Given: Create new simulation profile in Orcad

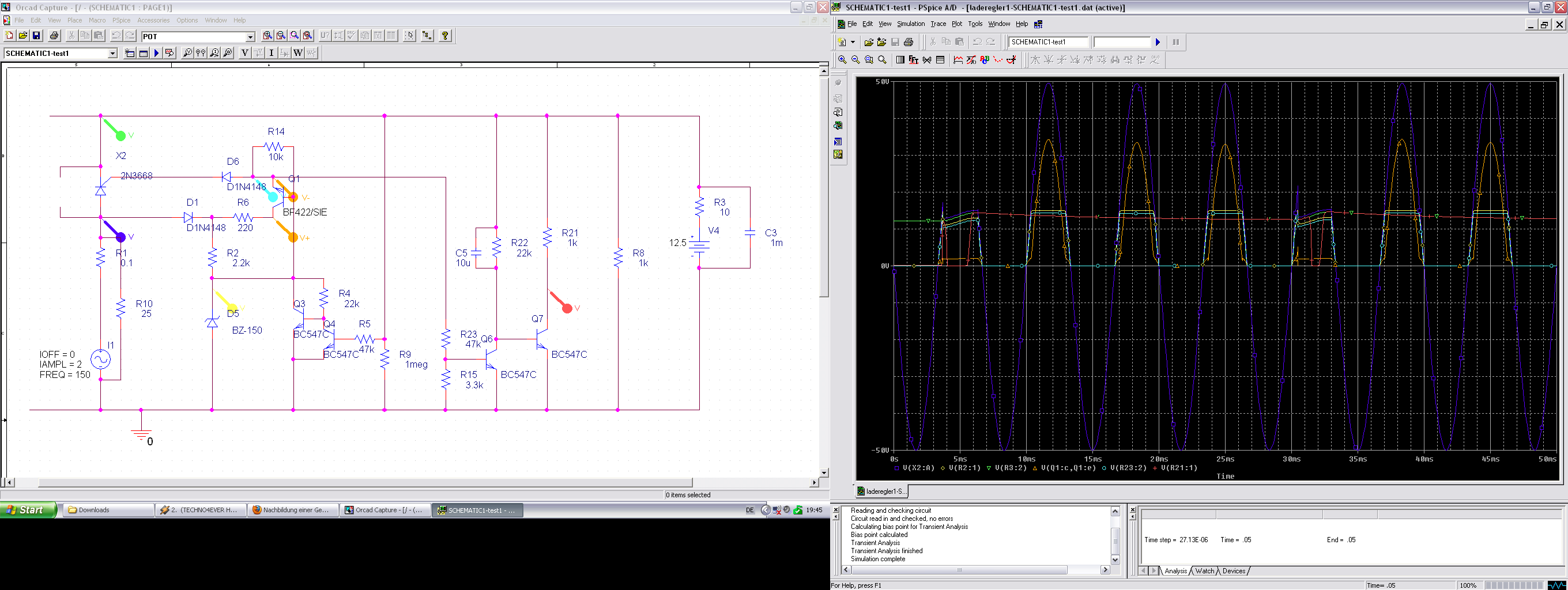Looking at the screenshot, I should click(x=129, y=53).
